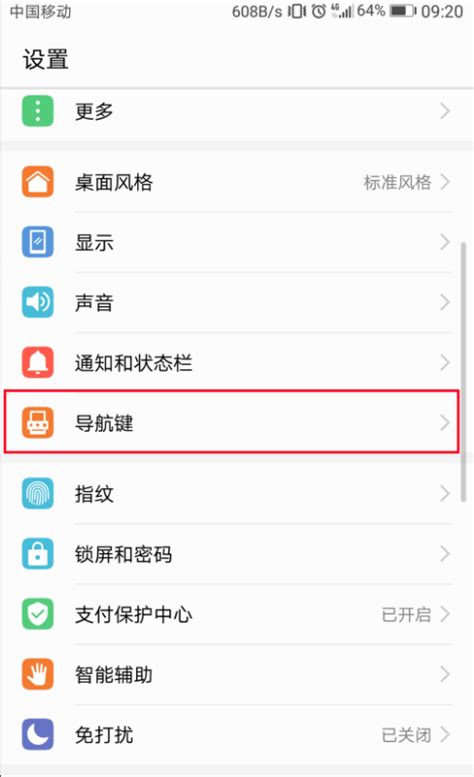Screen dimensions: 474x777
Task: Tap the orange 桌面风格 home icon
Action: click(38, 182)
